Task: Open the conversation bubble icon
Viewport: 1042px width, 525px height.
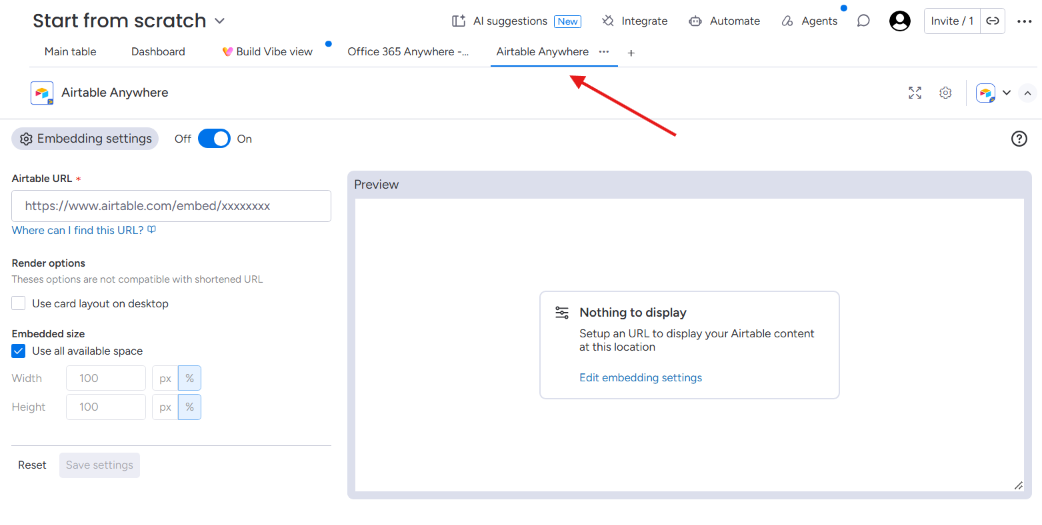Action: click(x=863, y=21)
